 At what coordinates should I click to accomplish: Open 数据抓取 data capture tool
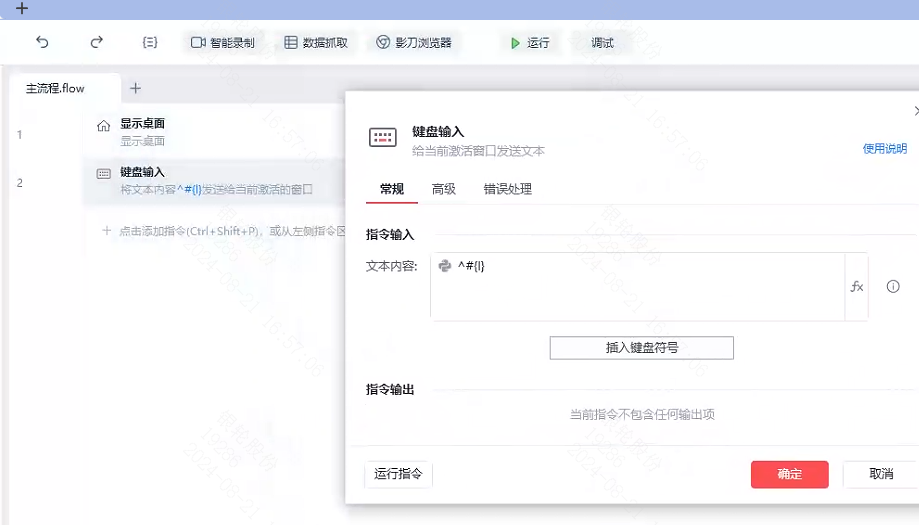coord(316,43)
